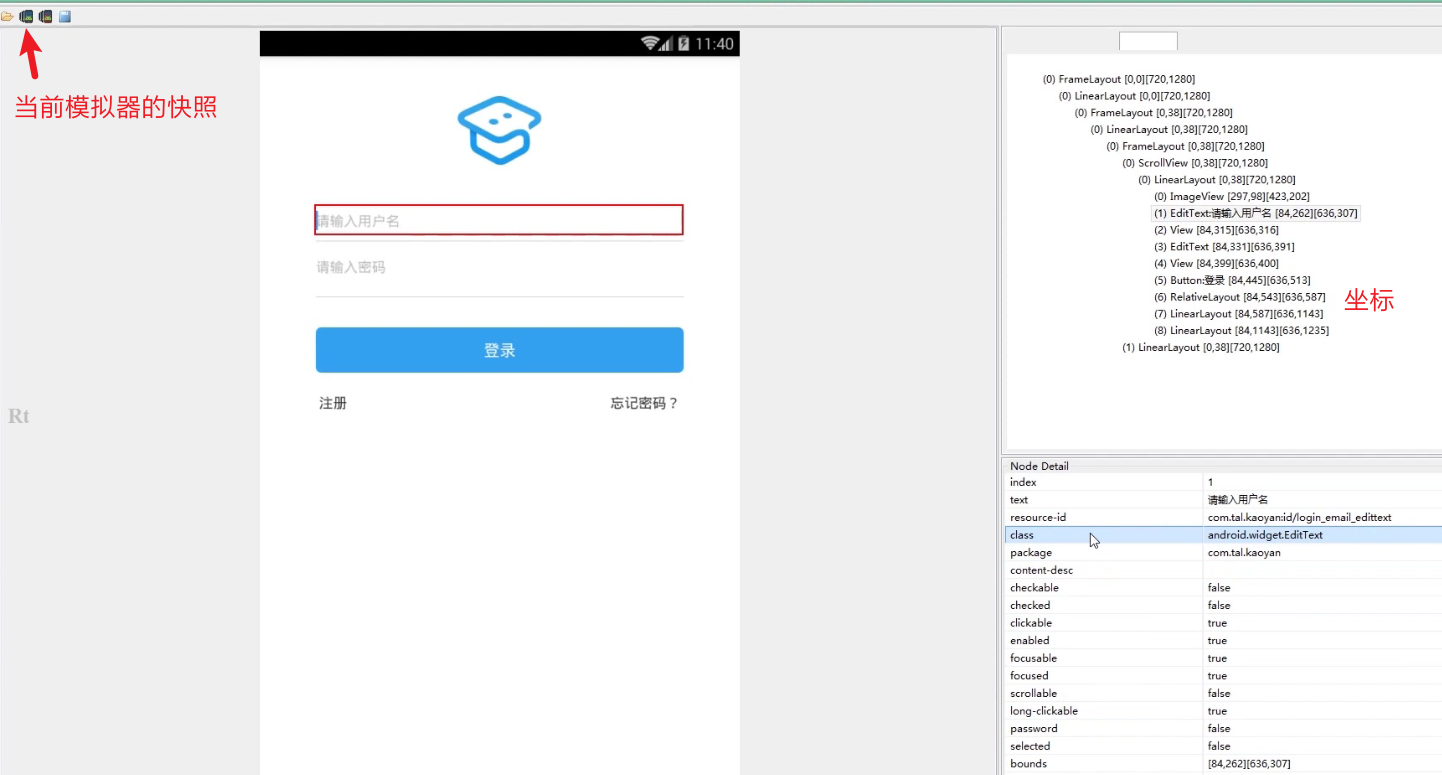This screenshot has height=775, width=1442.
Task: Click the 注册 link
Action: [x=333, y=403]
